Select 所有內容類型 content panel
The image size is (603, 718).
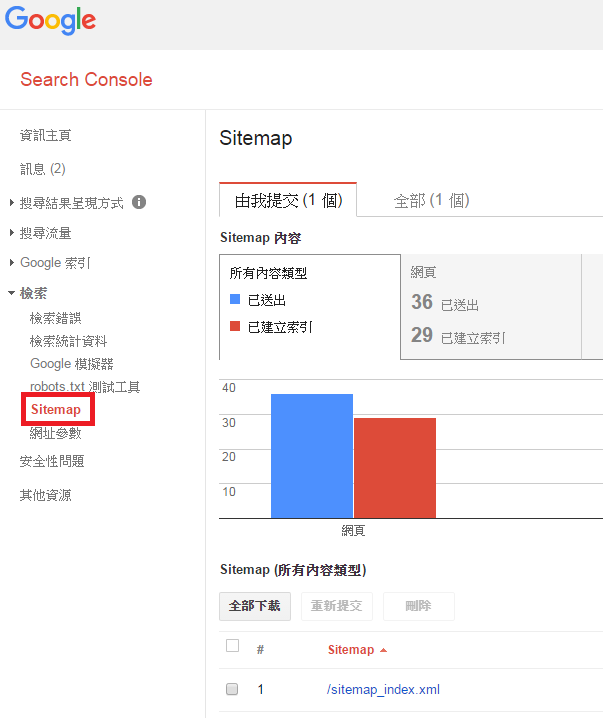(x=310, y=307)
